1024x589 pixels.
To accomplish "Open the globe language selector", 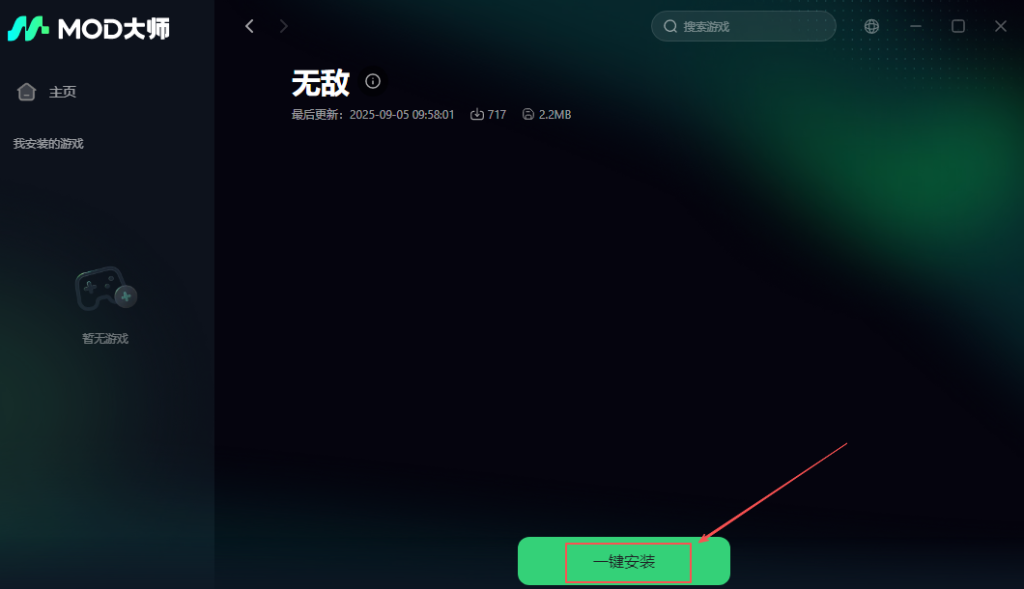I will [871, 26].
